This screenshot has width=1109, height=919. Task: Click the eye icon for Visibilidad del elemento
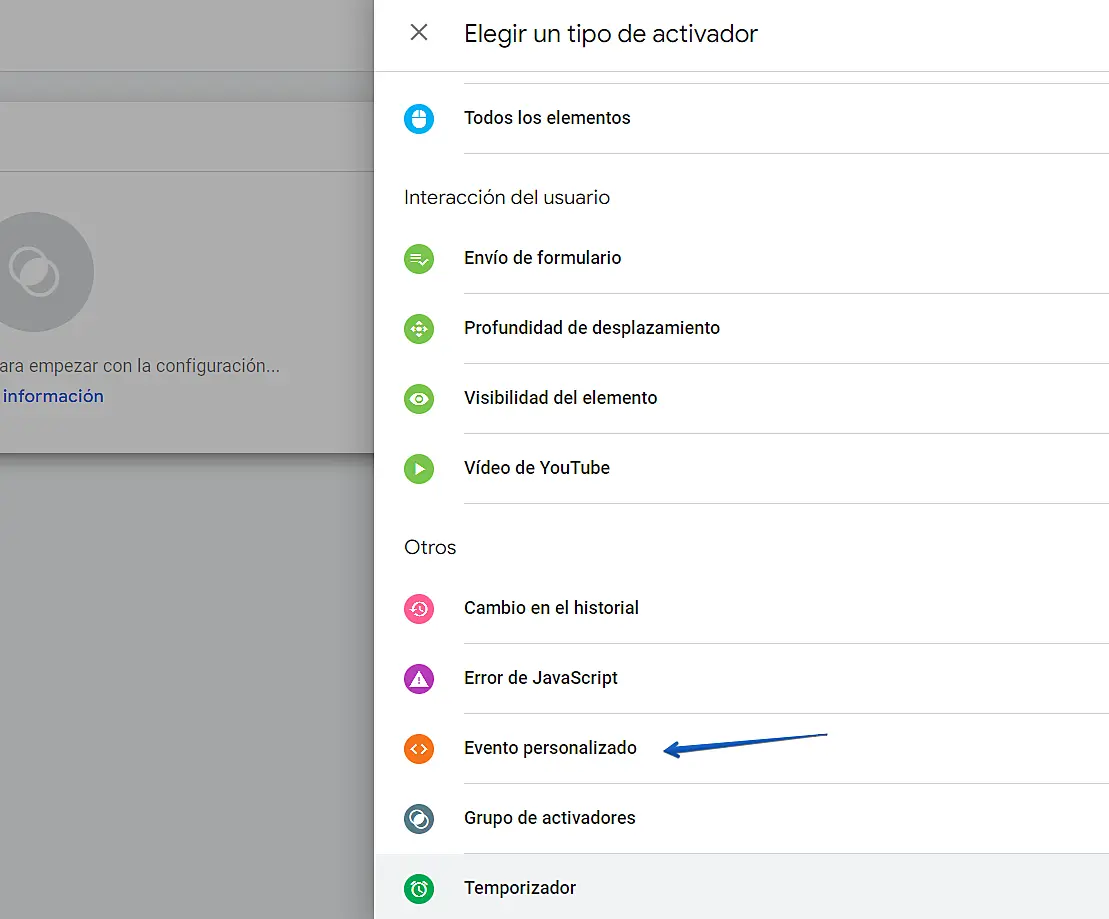click(419, 399)
